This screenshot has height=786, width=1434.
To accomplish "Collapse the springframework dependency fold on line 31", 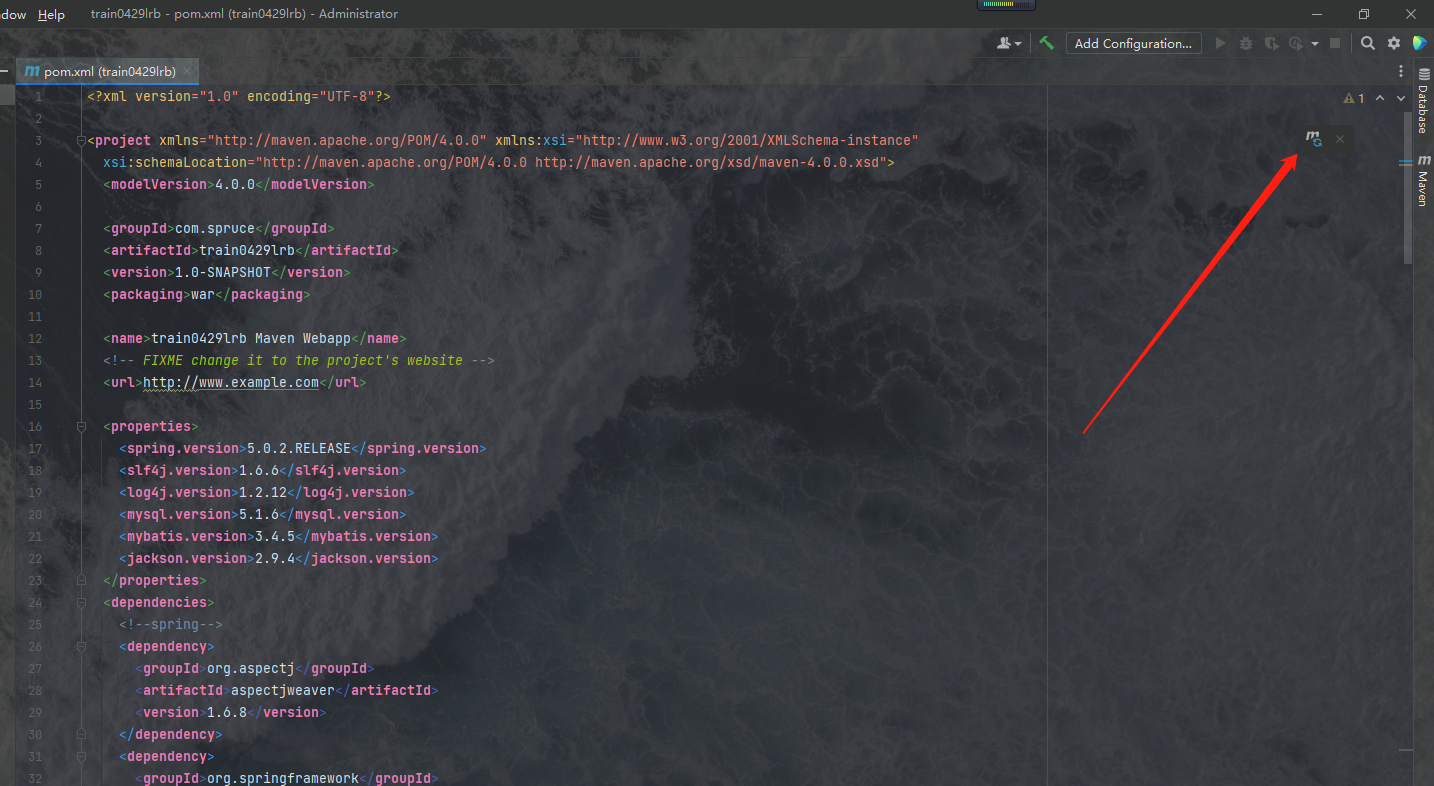I will coord(83,756).
